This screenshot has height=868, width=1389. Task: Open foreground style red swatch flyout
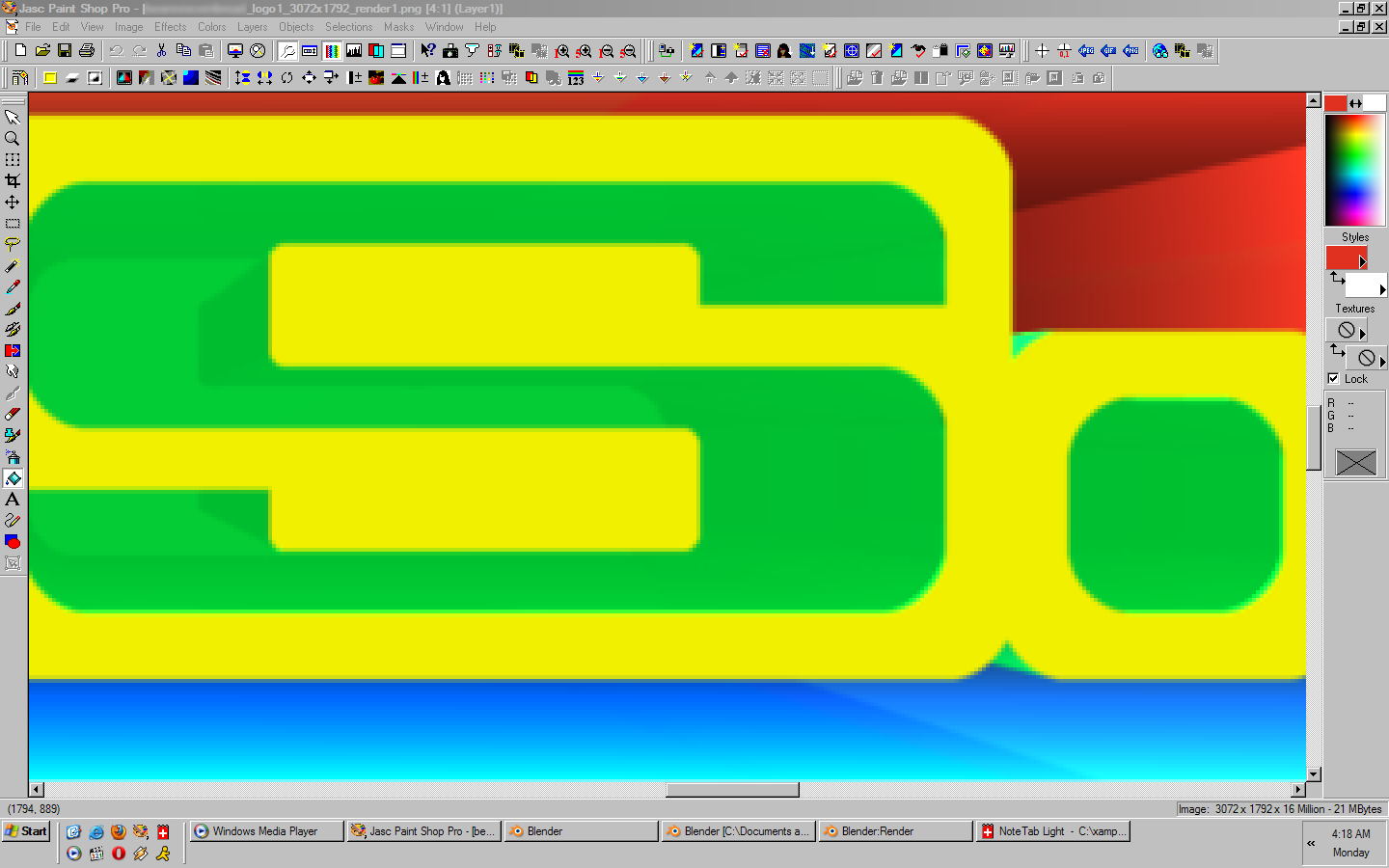click(x=1362, y=261)
